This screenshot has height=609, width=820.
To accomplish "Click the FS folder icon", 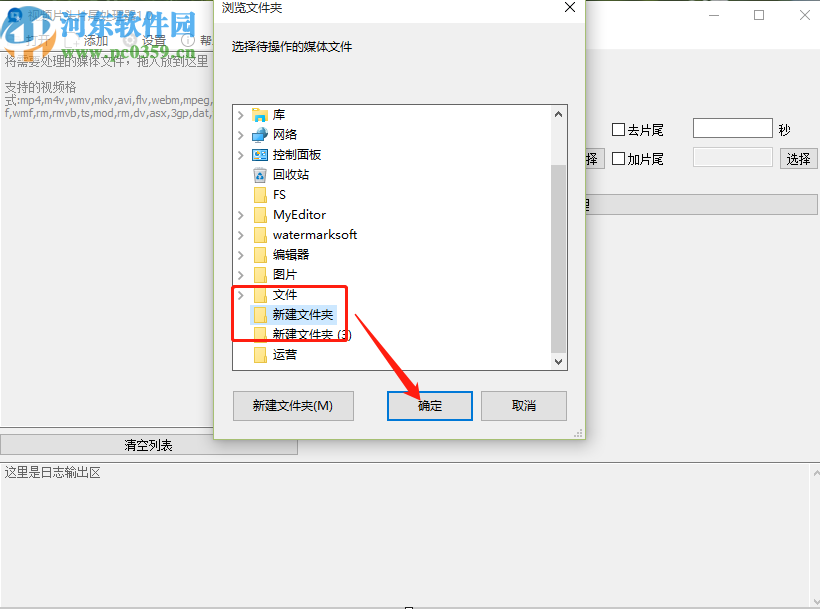I will (260, 195).
